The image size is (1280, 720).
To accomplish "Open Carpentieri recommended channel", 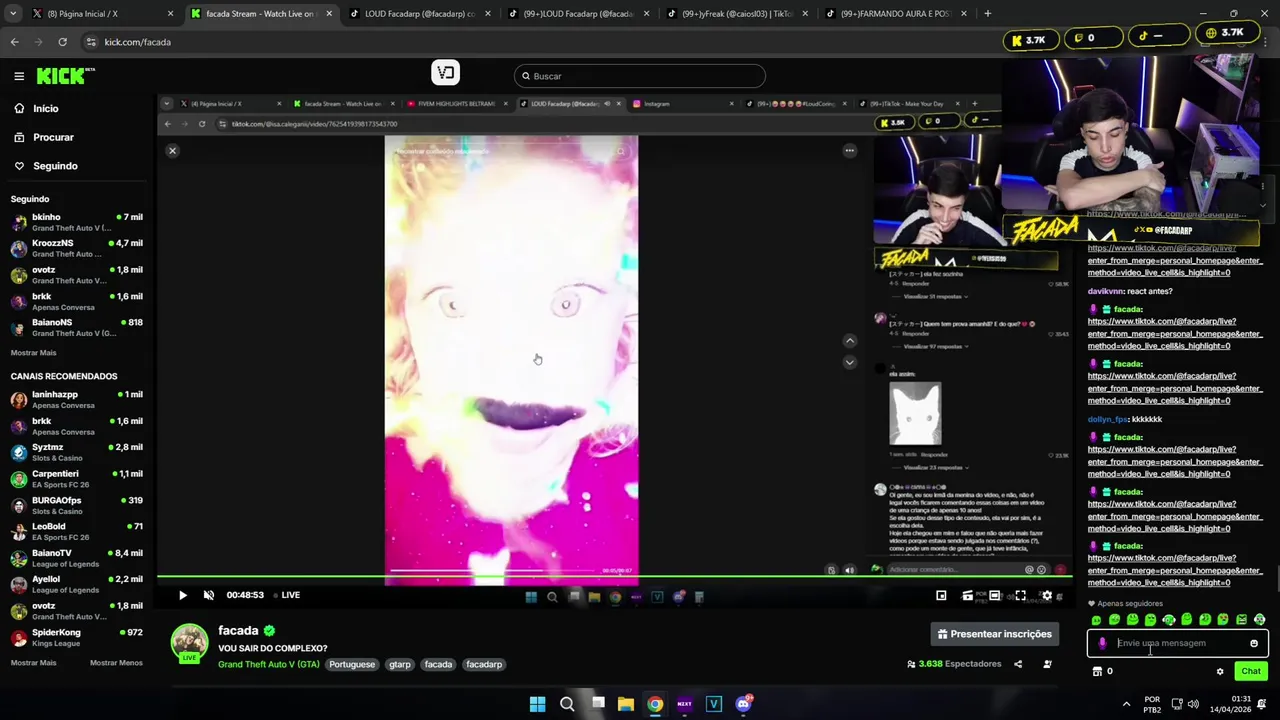I will point(76,479).
